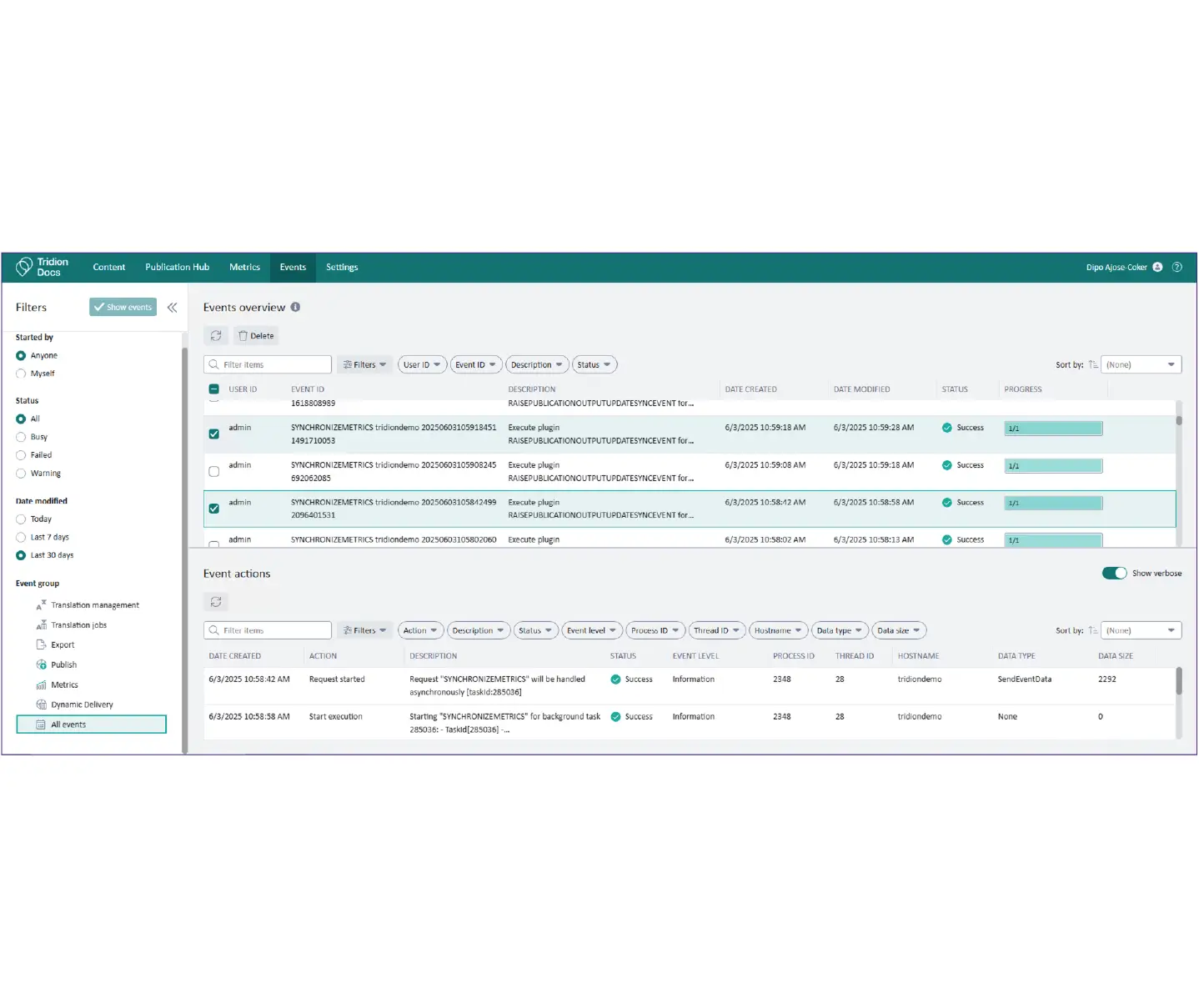Toggle sort direction in Events overview
This screenshot has height=1008, width=1199.
pyautogui.click(x=1092, y=365)
